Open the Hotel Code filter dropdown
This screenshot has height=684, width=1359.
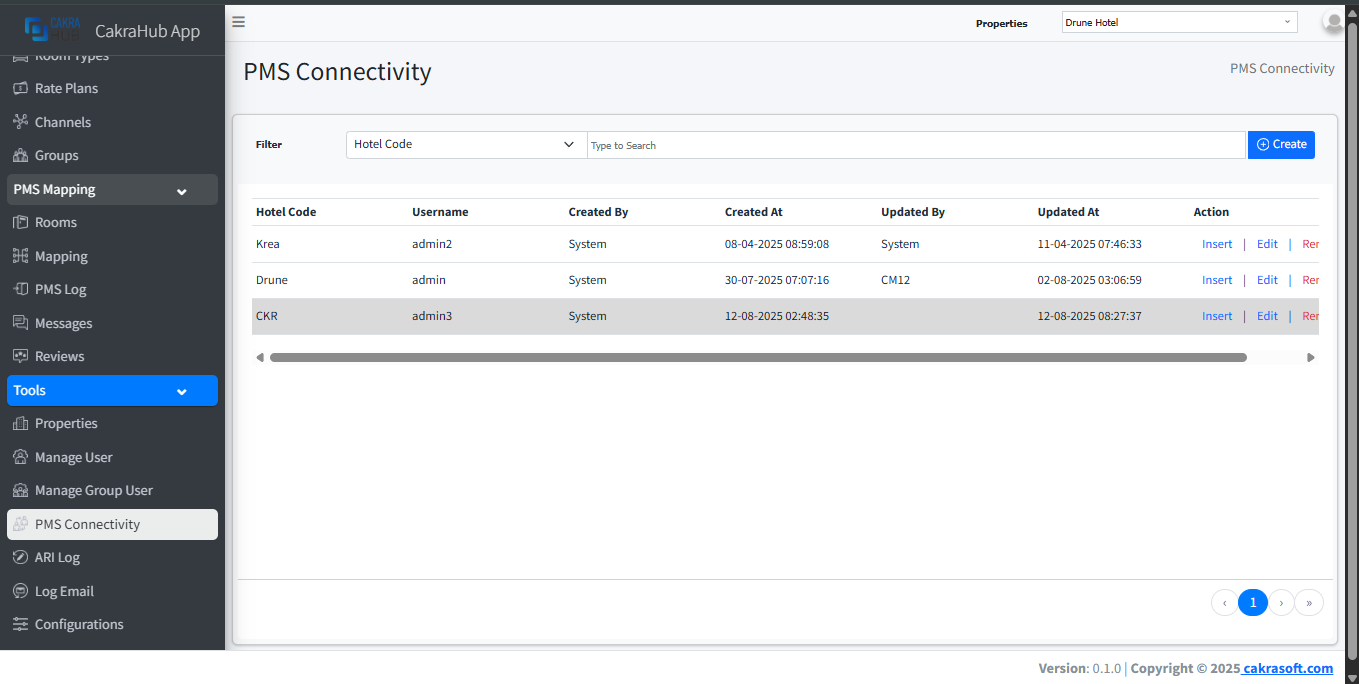(x=465, y=144)
